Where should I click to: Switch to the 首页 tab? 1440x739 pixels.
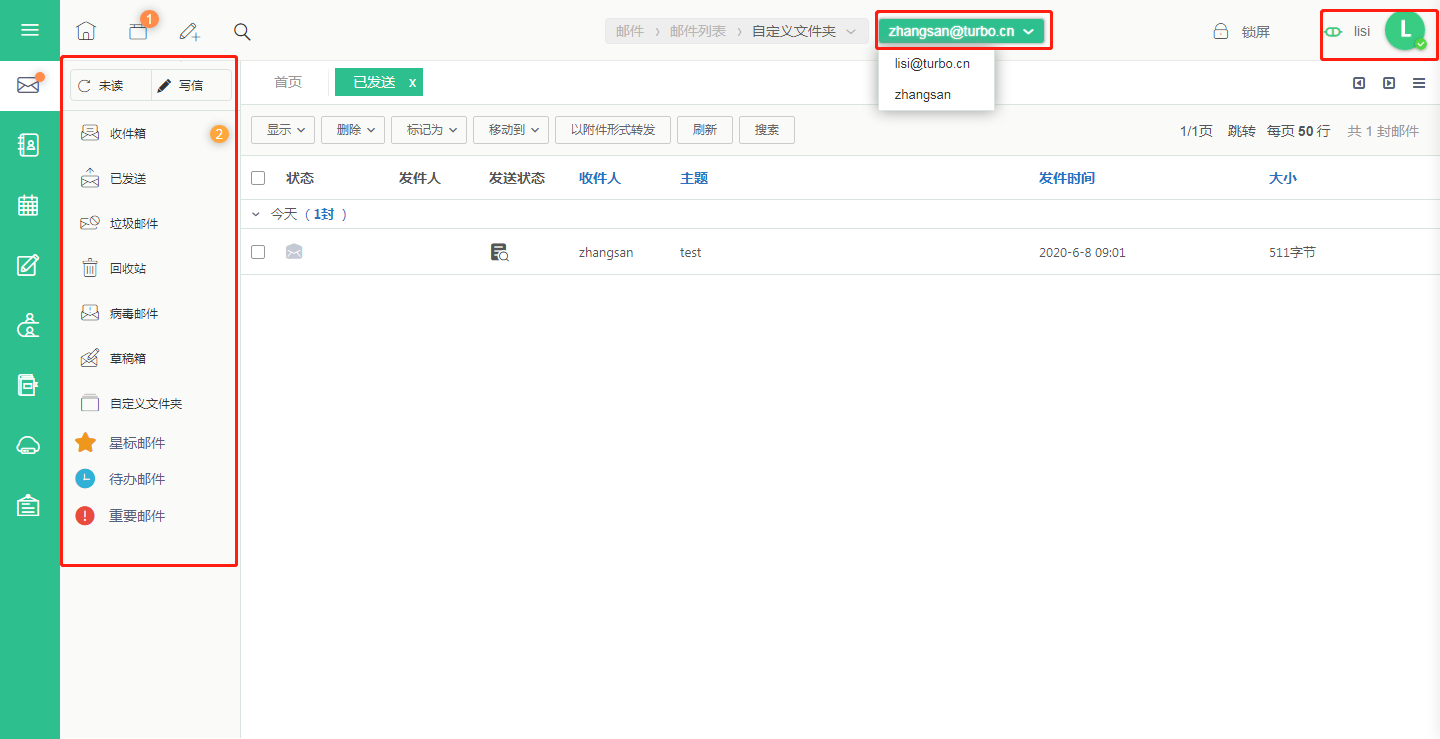(x=288, y=82)
